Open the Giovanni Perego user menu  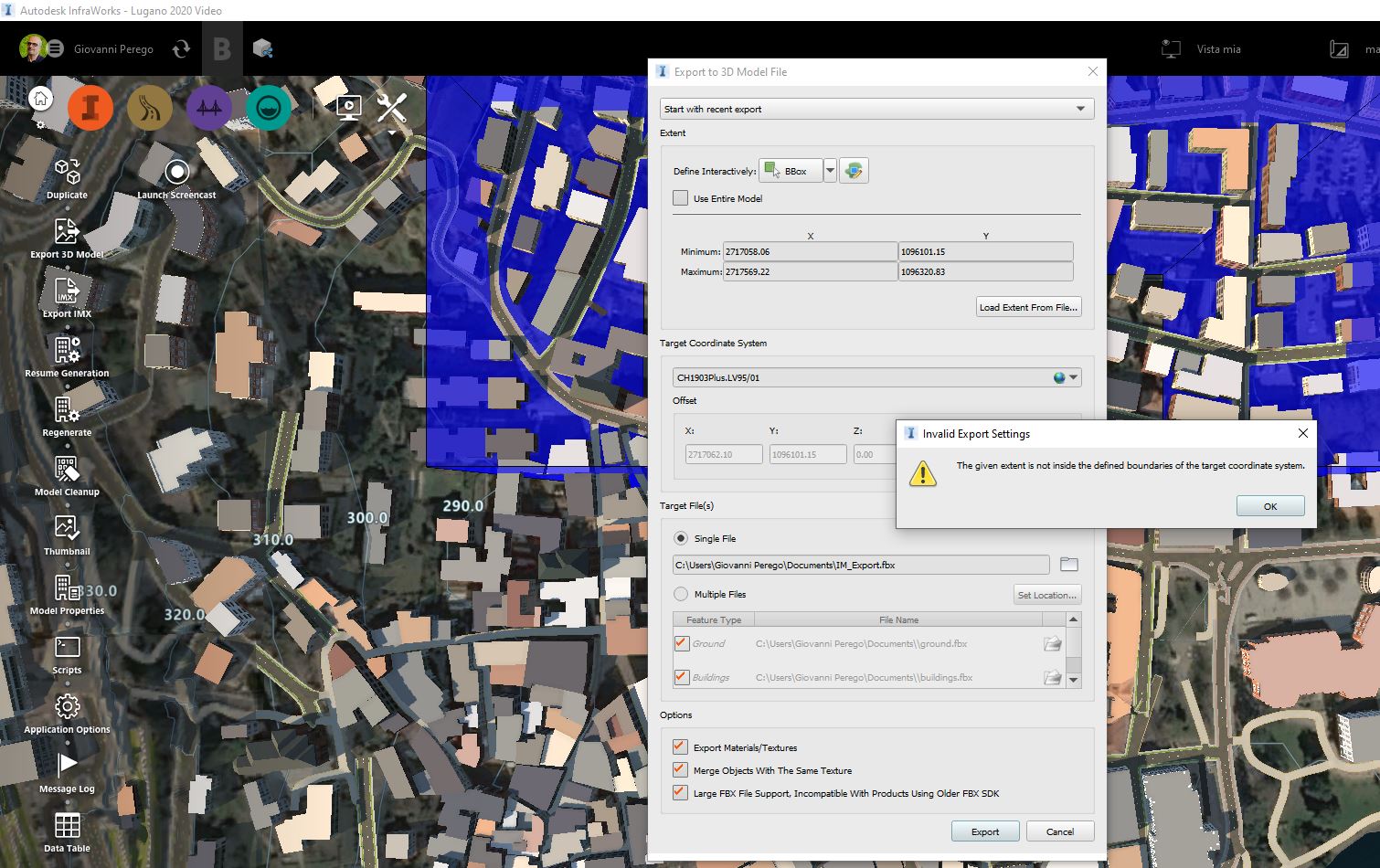point(113,48)
